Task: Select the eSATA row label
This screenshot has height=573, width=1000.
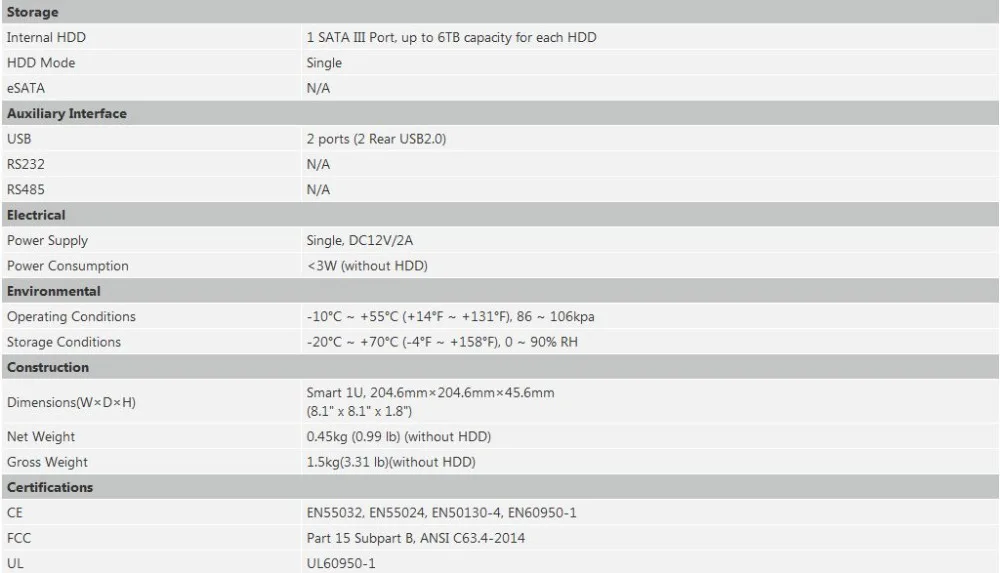Action: (26, 88)
